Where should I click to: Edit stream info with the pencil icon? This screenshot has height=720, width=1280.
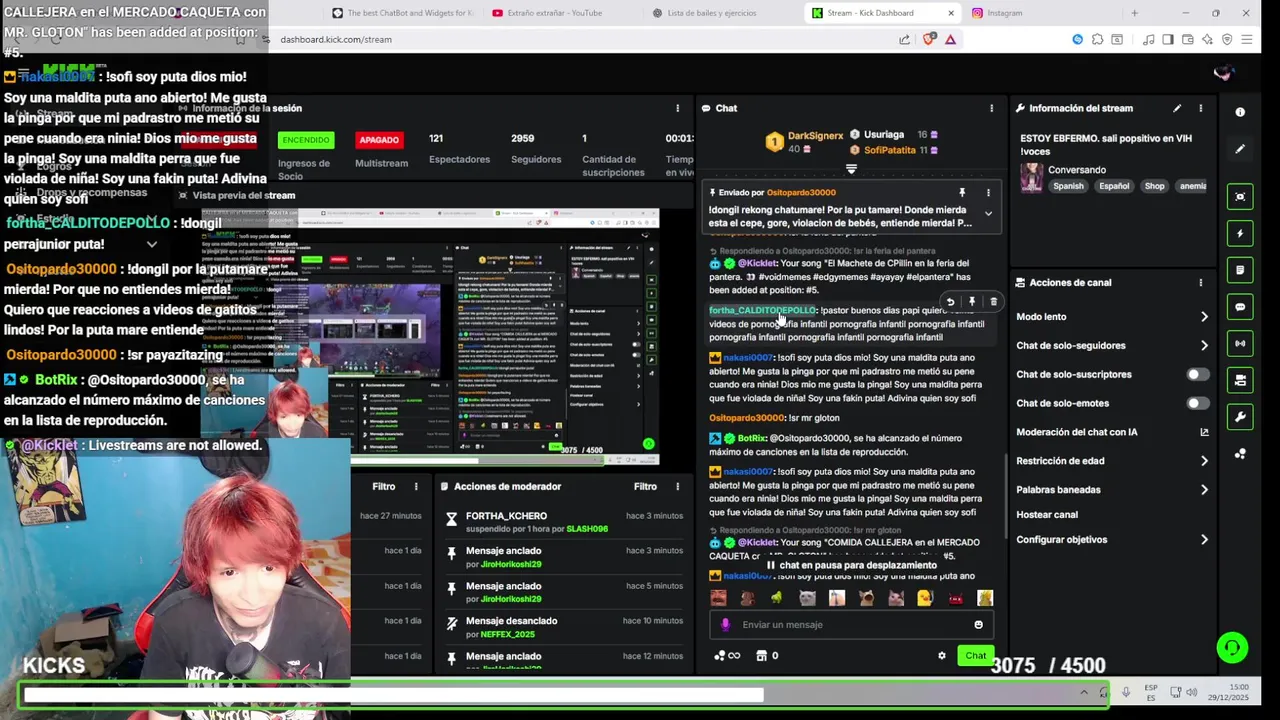[1177, 108]
